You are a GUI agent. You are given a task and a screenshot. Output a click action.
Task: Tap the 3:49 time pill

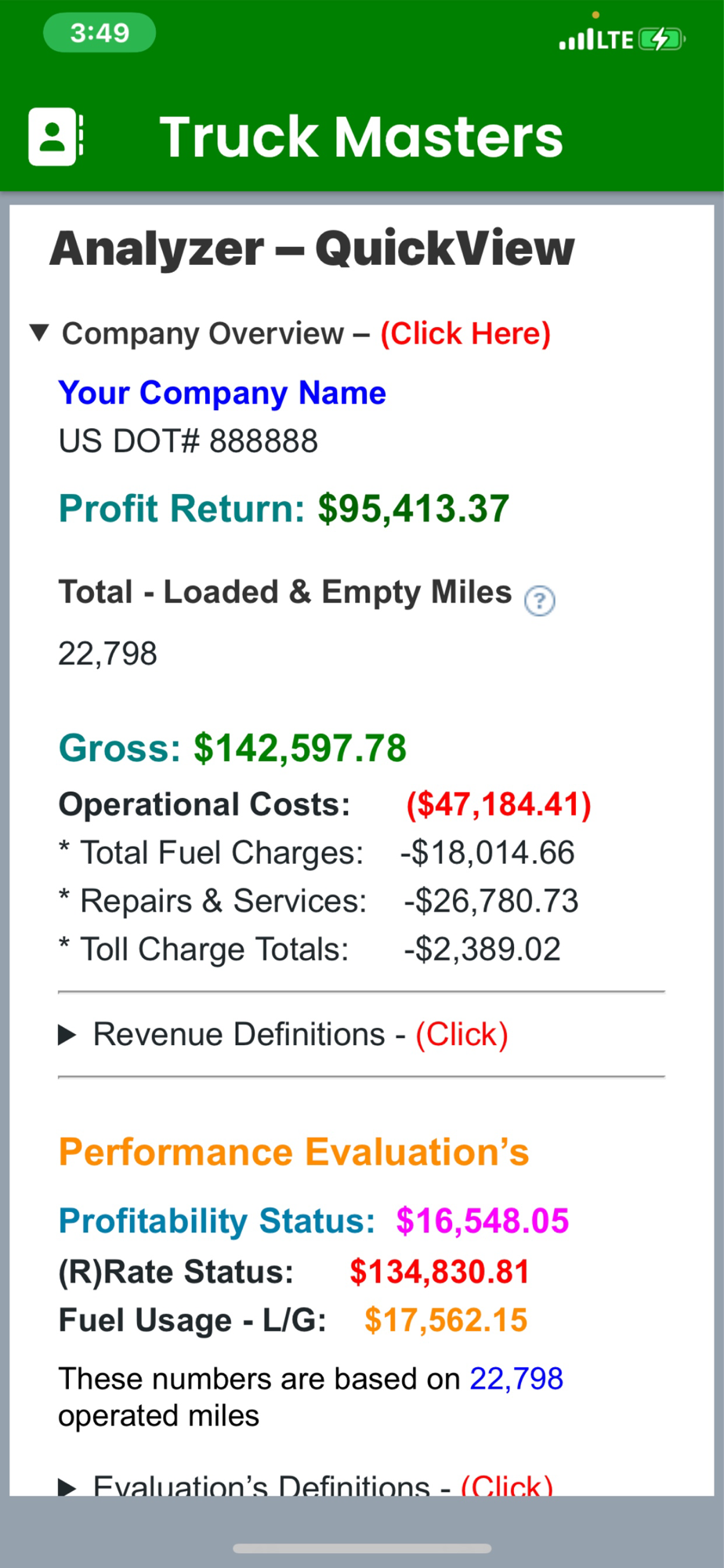(x=100, y=34)
